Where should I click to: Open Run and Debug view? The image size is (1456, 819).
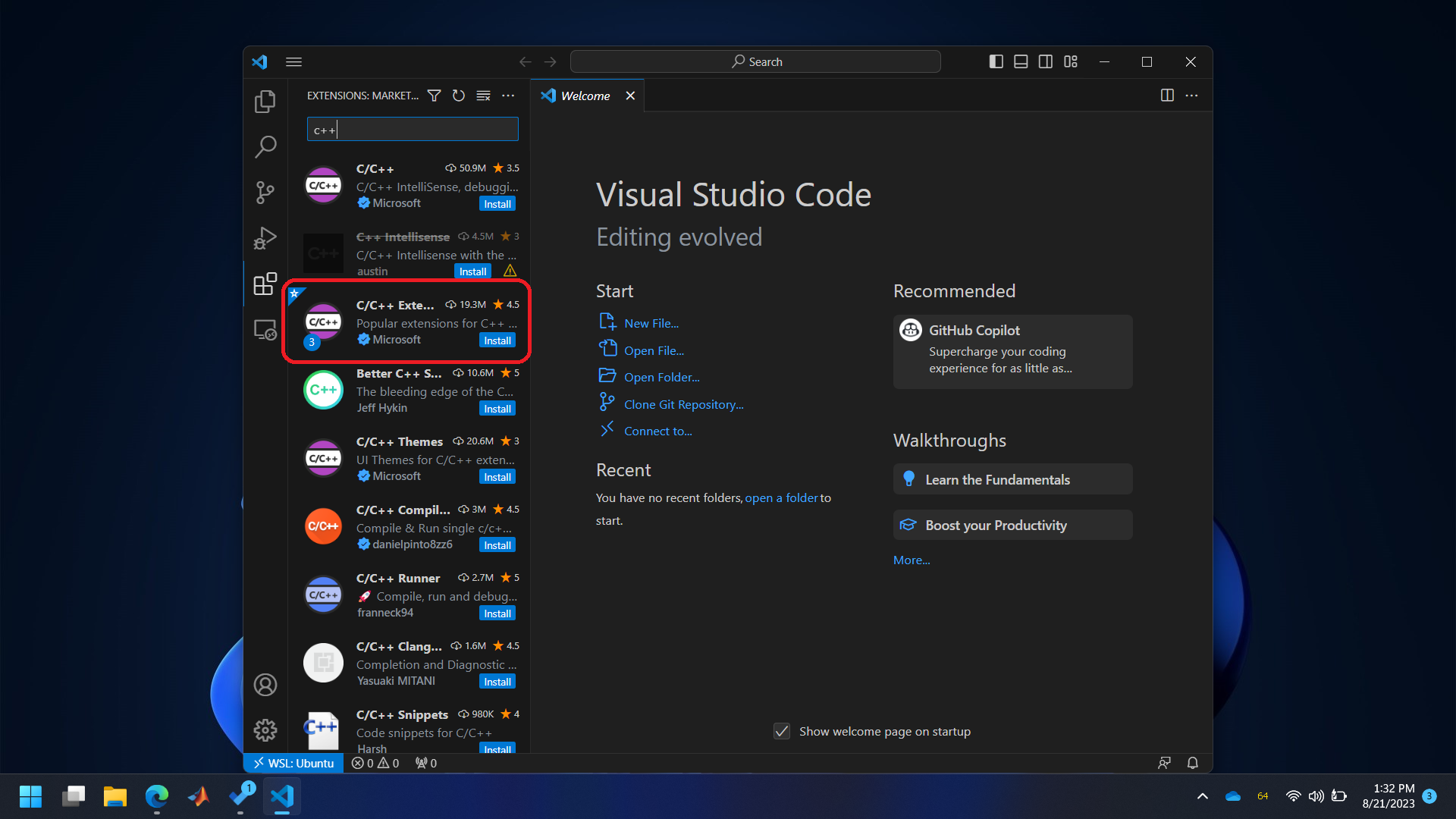[265, 238]
